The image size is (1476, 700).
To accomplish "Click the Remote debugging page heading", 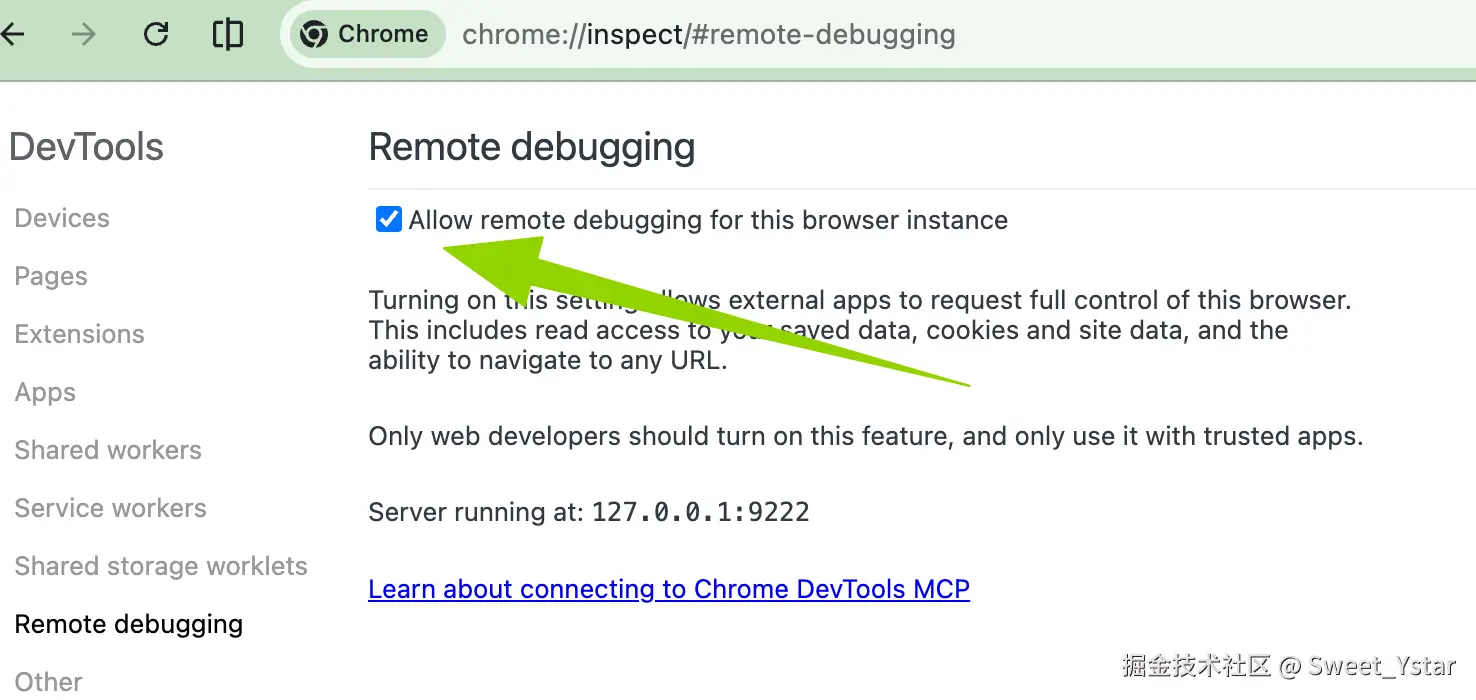I will click(532, 147).
